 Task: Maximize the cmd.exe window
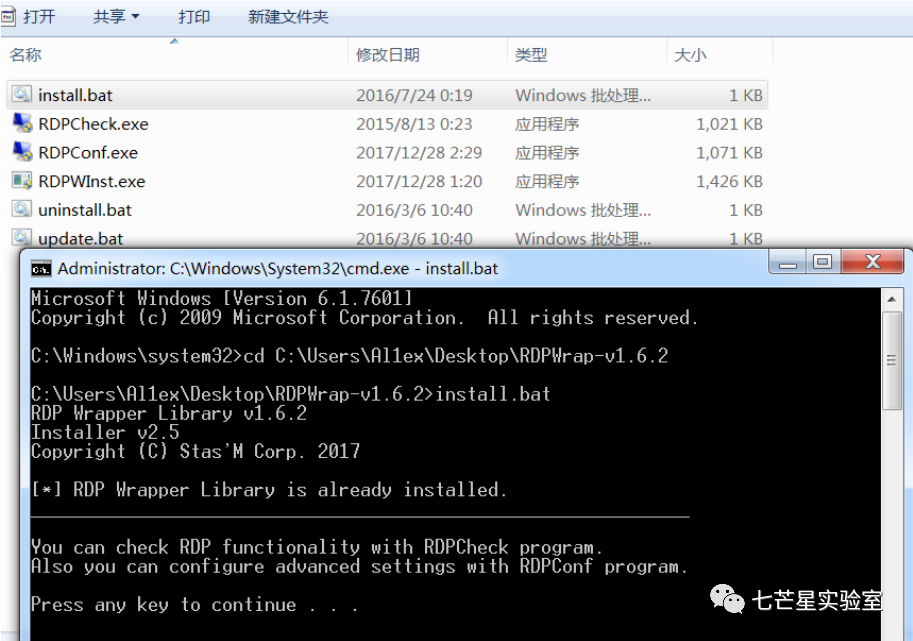tap(823, 263)
